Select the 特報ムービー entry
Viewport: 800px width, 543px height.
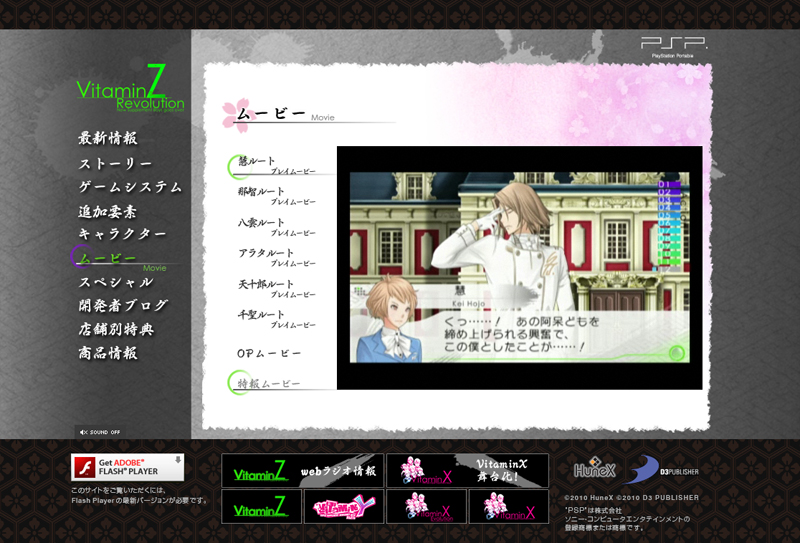[x=269, y=384]
